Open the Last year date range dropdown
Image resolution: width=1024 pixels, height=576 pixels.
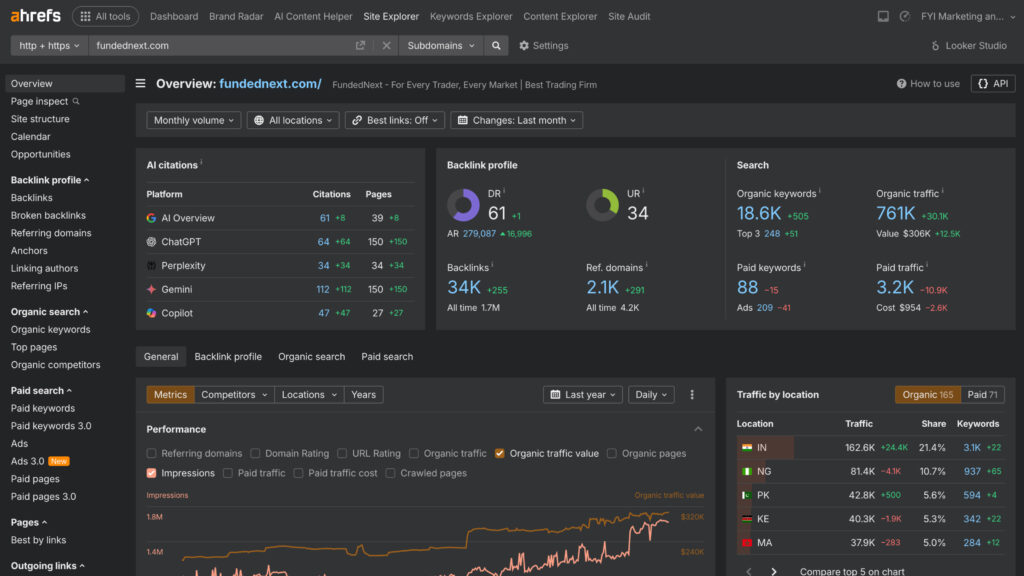(x=583, y=394)
